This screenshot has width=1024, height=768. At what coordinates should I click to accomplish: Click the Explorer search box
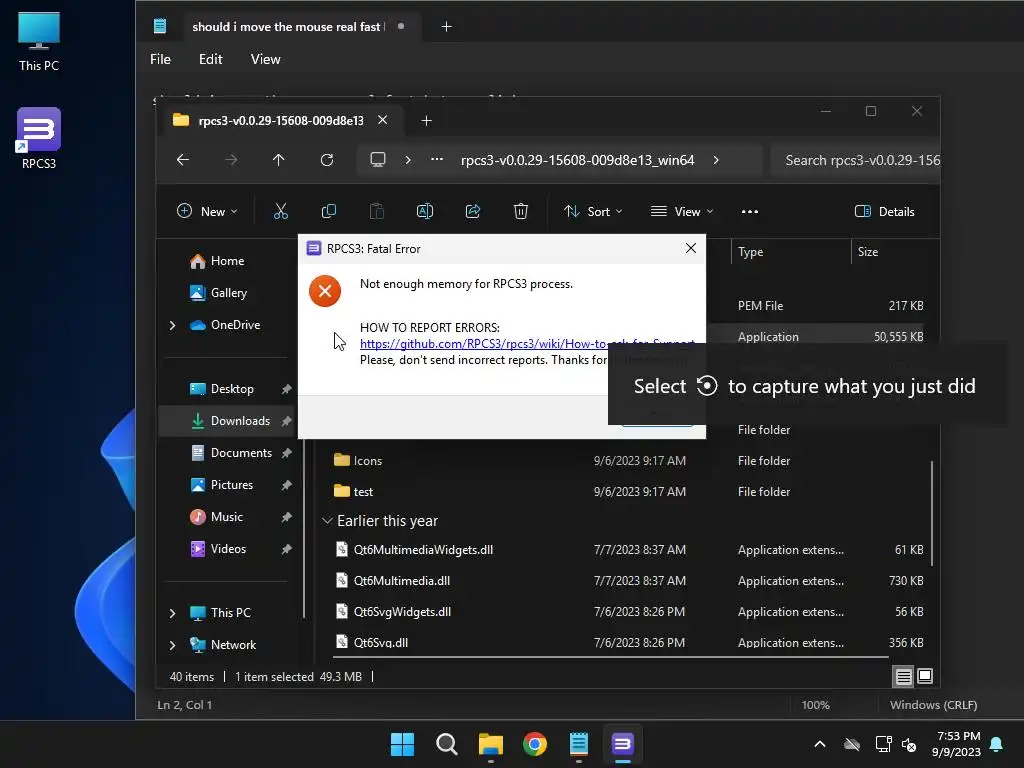(x=856, y=160)
